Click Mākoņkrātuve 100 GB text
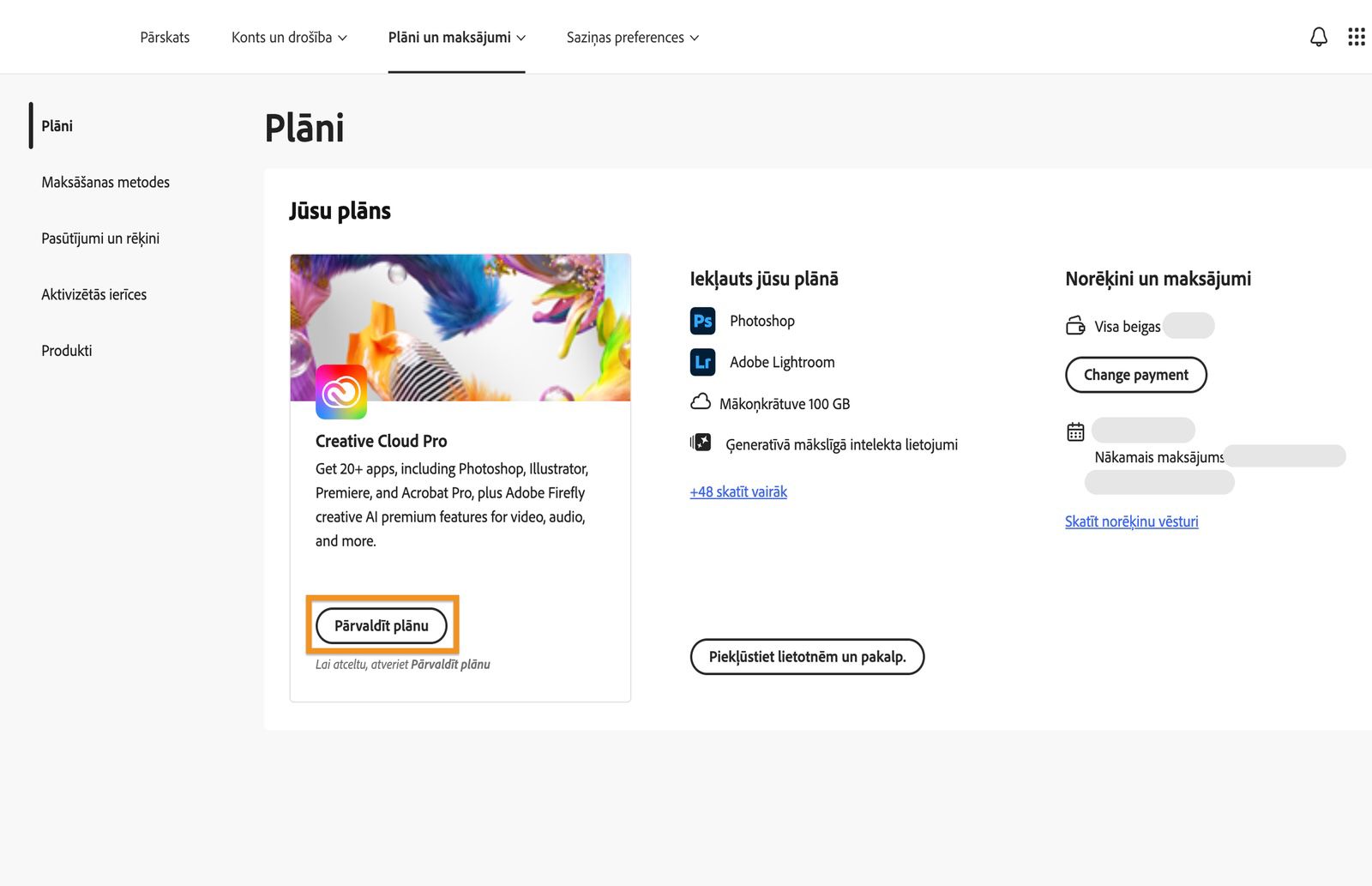The height and width of the screenshot is (886, 1372). pos(785,403)
